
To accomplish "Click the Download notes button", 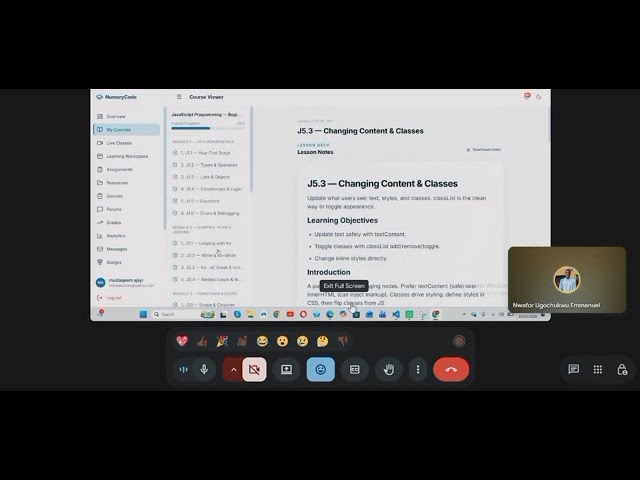I will pyautogui.click(x=483, y=150).
